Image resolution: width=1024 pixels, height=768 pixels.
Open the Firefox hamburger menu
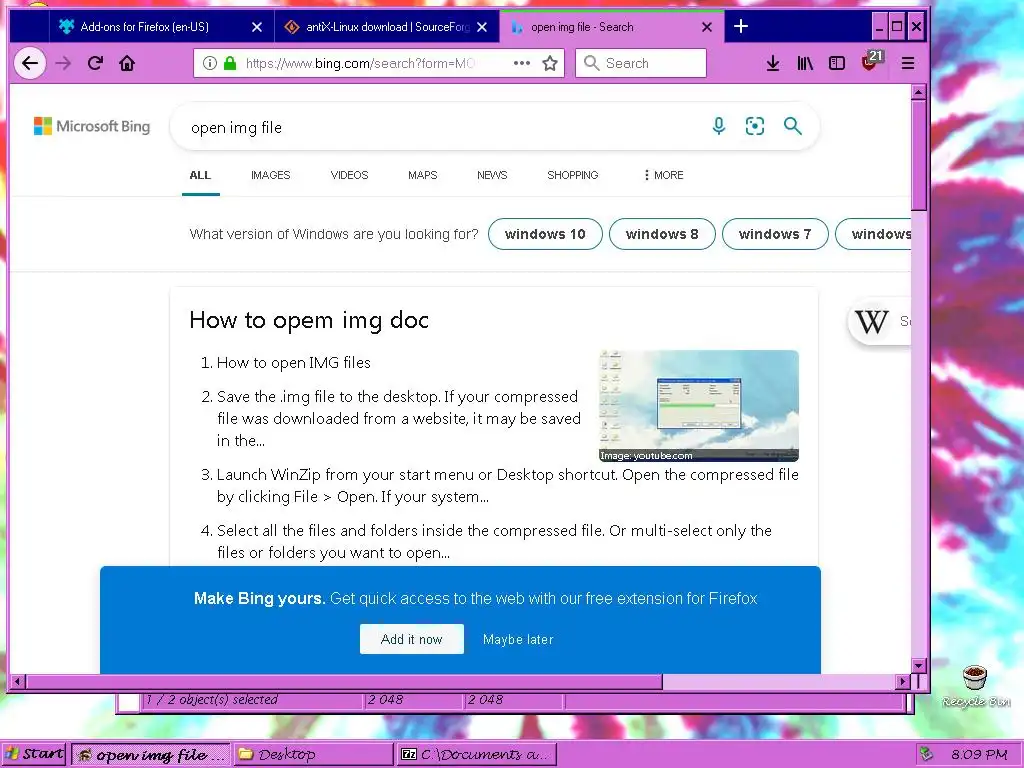click(908, 63)
